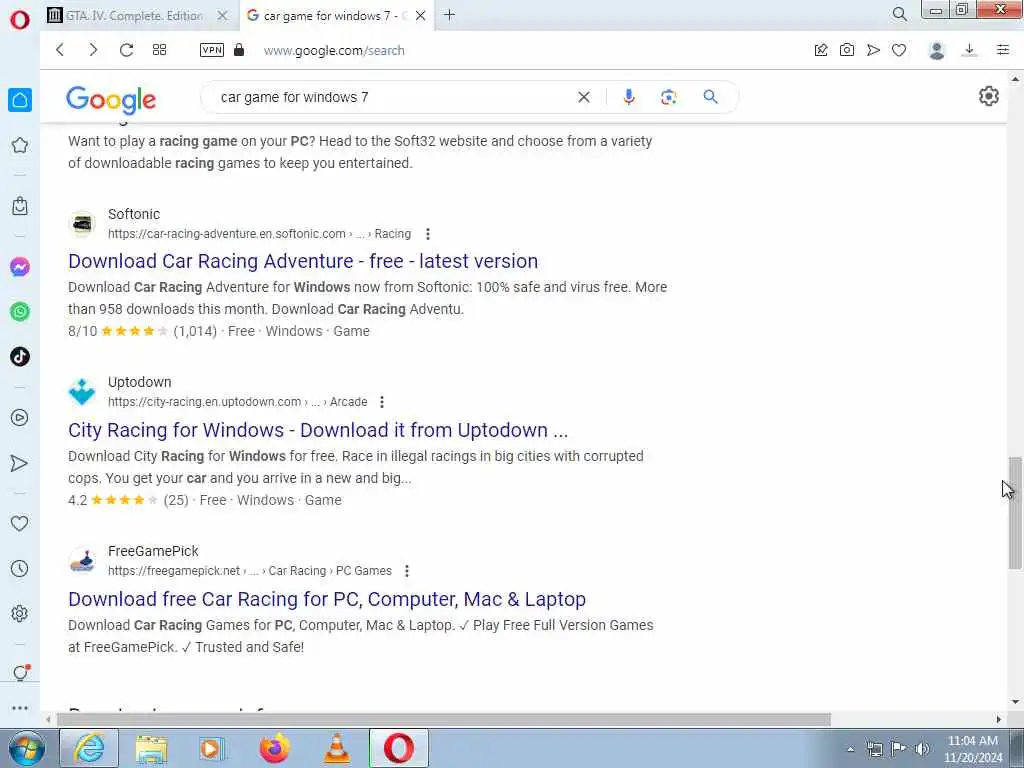1024x768 pixels.
Task: Open the Opera main menu logo
Action: point(20,20)
